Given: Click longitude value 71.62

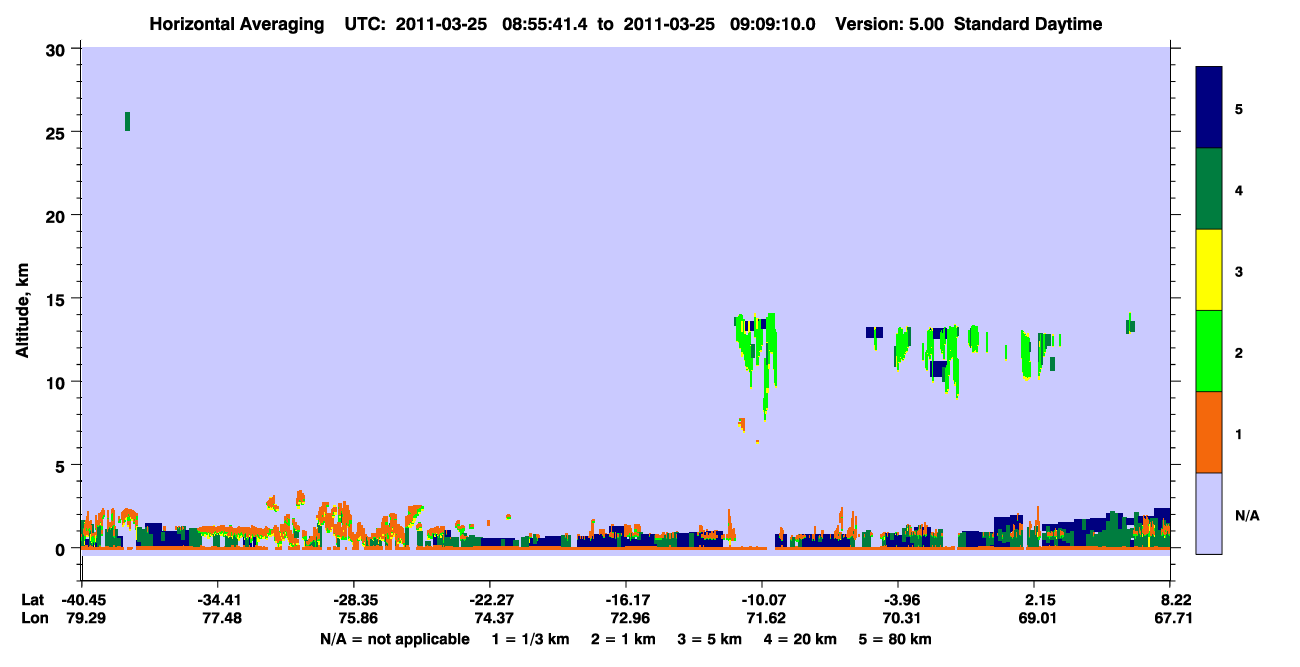Looking at the screenshot, I should click(765, 619).
